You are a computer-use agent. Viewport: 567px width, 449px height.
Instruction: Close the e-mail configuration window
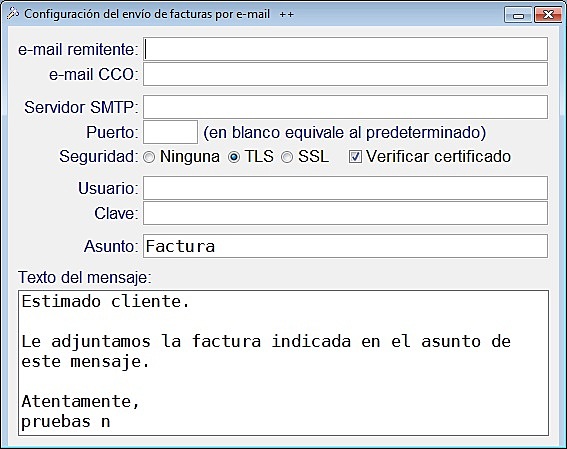[547, 15]
